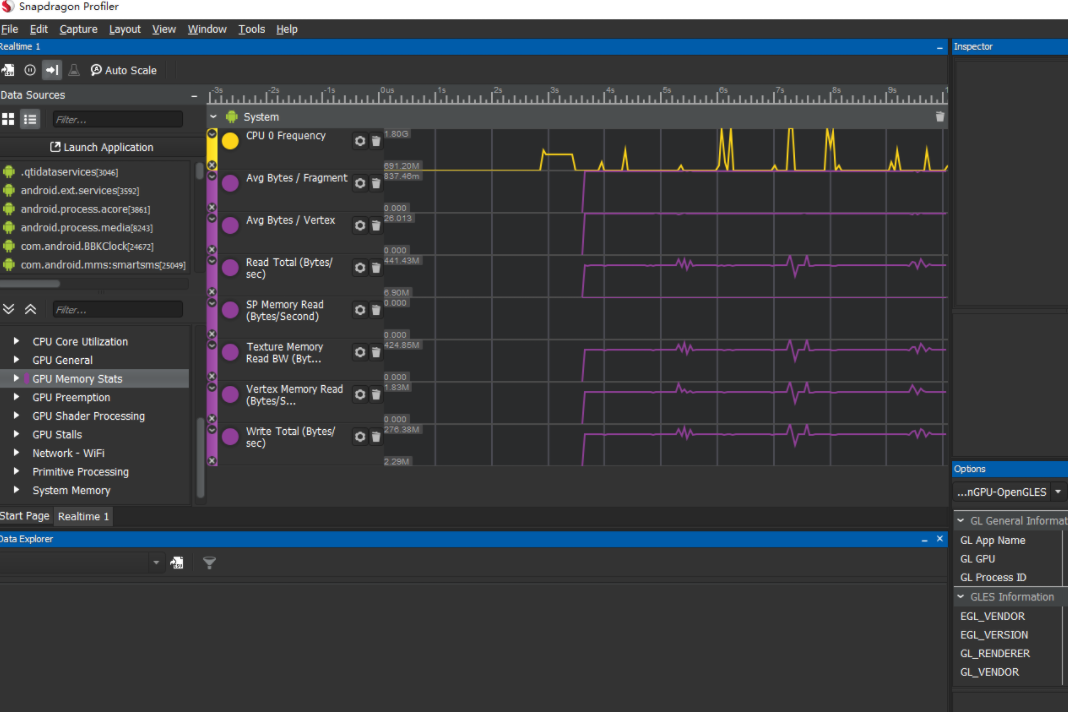Click Data Explorer filter funnel icon
The width and height of the screenshot is (1068, 712).
click(x=210, y=563)
